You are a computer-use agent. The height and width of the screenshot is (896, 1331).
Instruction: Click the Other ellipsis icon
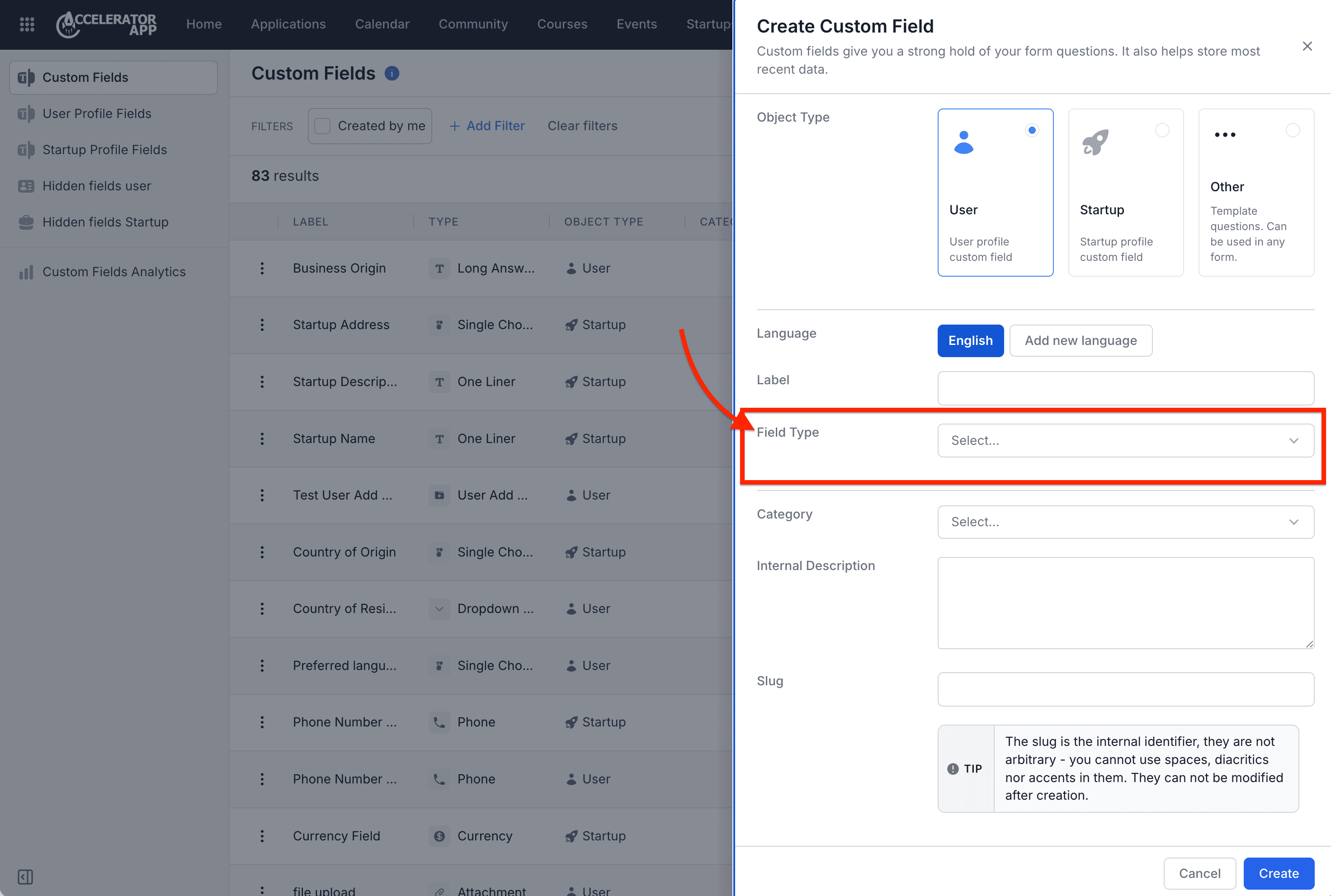tap(1225, 135)
